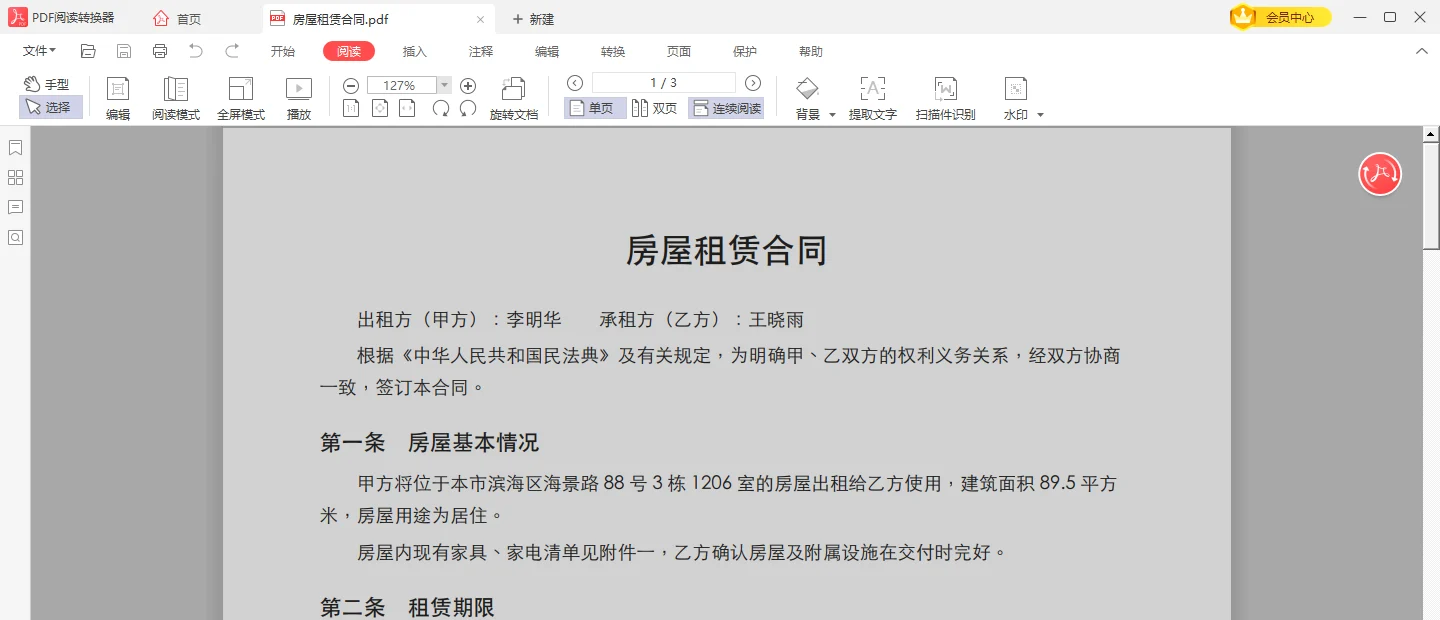Click heading 第一条 房屋基本情况
This screenshot has width=1440, height=620.
click(x=430, y=442)
